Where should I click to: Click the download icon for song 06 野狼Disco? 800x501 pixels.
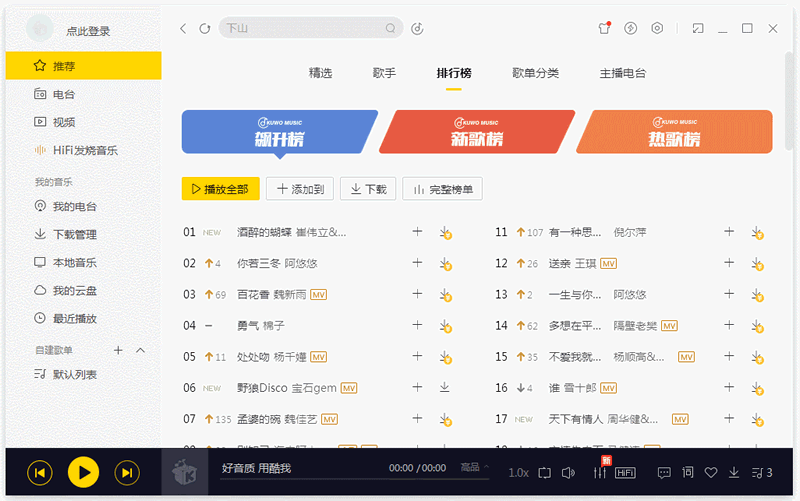(445, 388)
